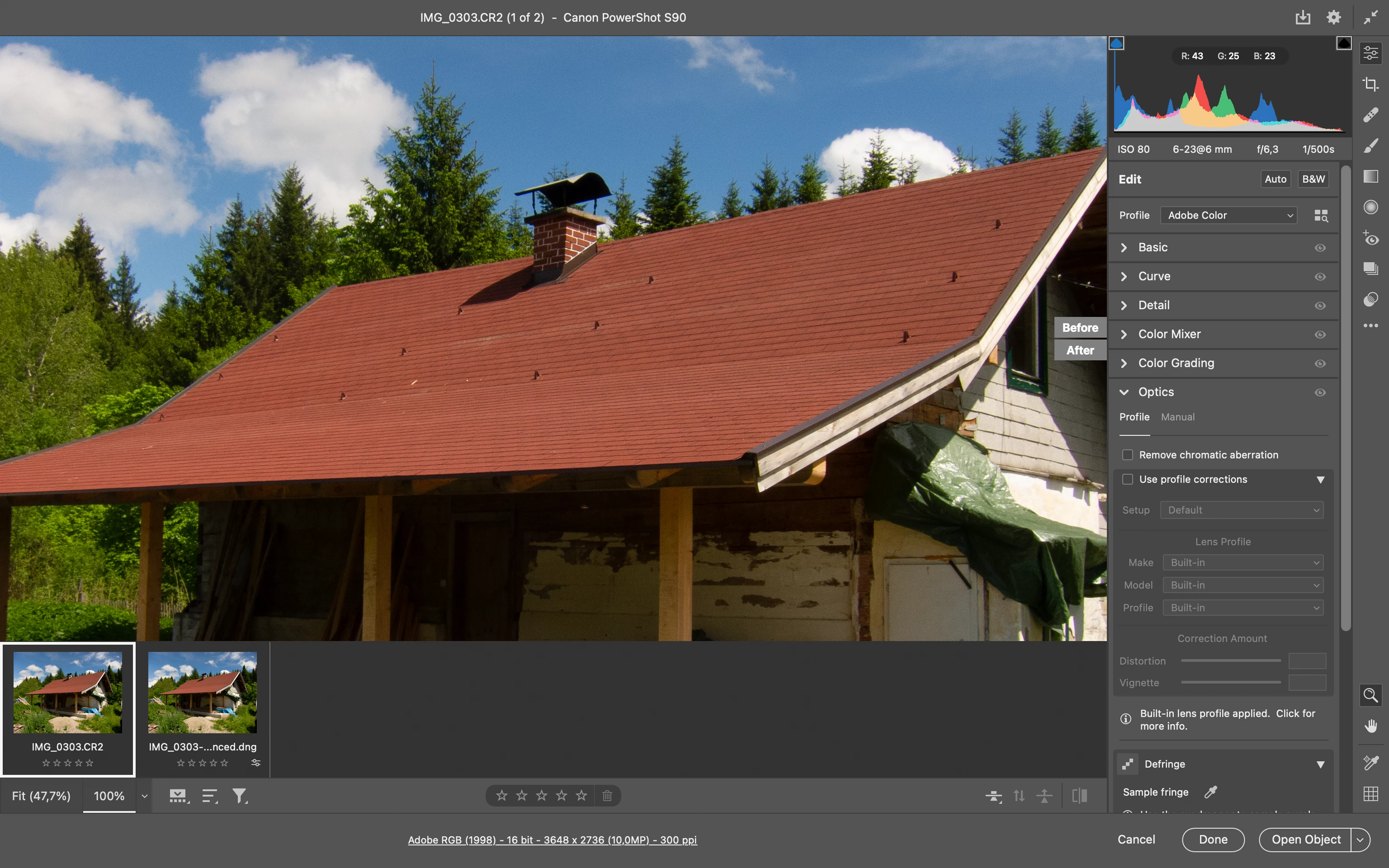
Task: Toggle visibility of Color Mixer panel
Action: click(x=1320, y=335)
